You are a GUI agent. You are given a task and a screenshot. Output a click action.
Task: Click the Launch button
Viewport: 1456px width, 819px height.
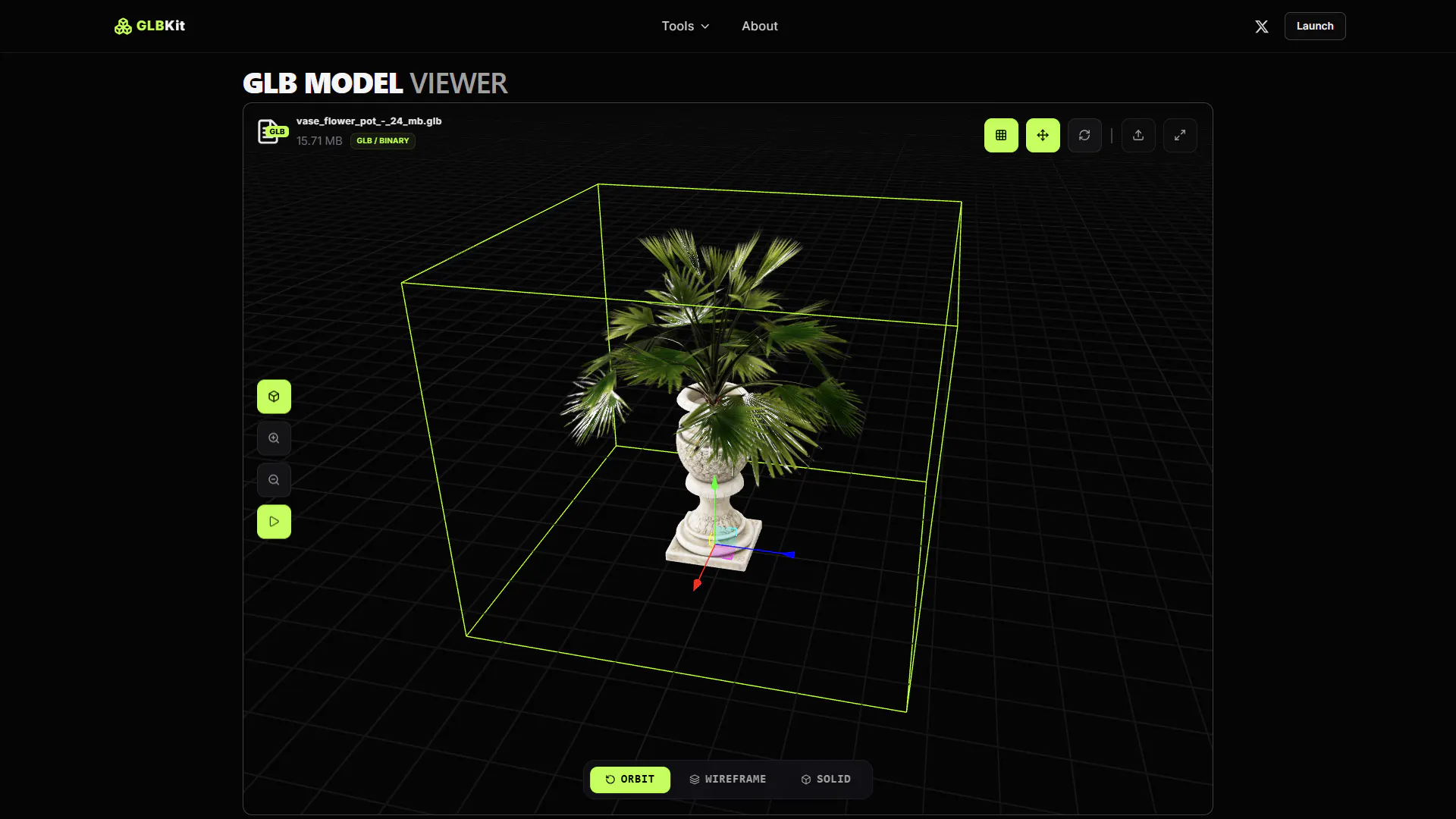coord(1315,26)
